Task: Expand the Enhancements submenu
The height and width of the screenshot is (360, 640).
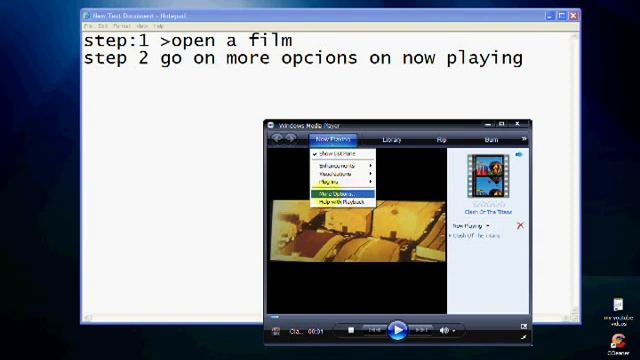Action: 343,166
